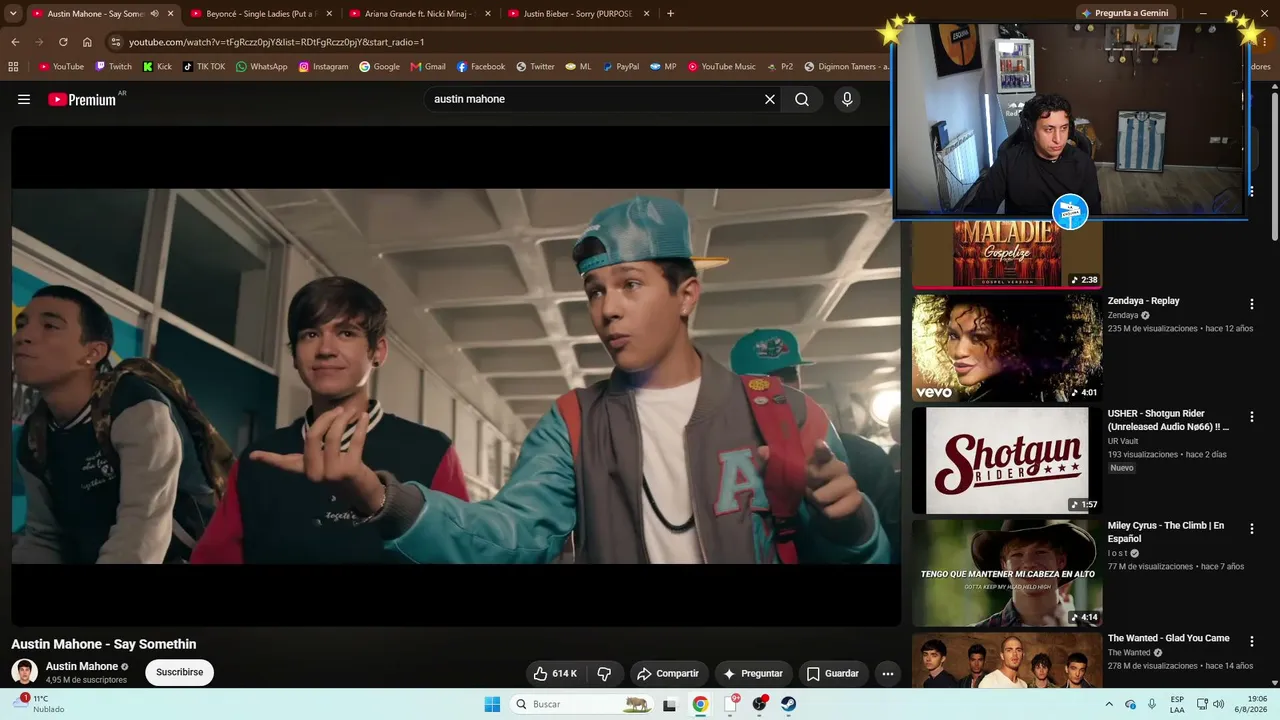The image size is (1280, 720).
Task: Open the YouTube Music bookmark
Action: tap(721, 67)
